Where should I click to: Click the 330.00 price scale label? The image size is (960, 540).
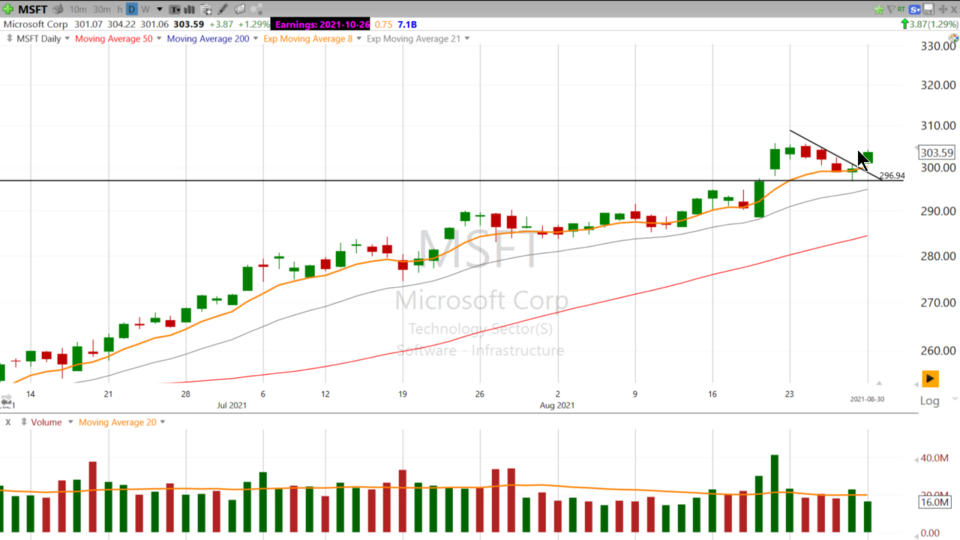(938, 47)
